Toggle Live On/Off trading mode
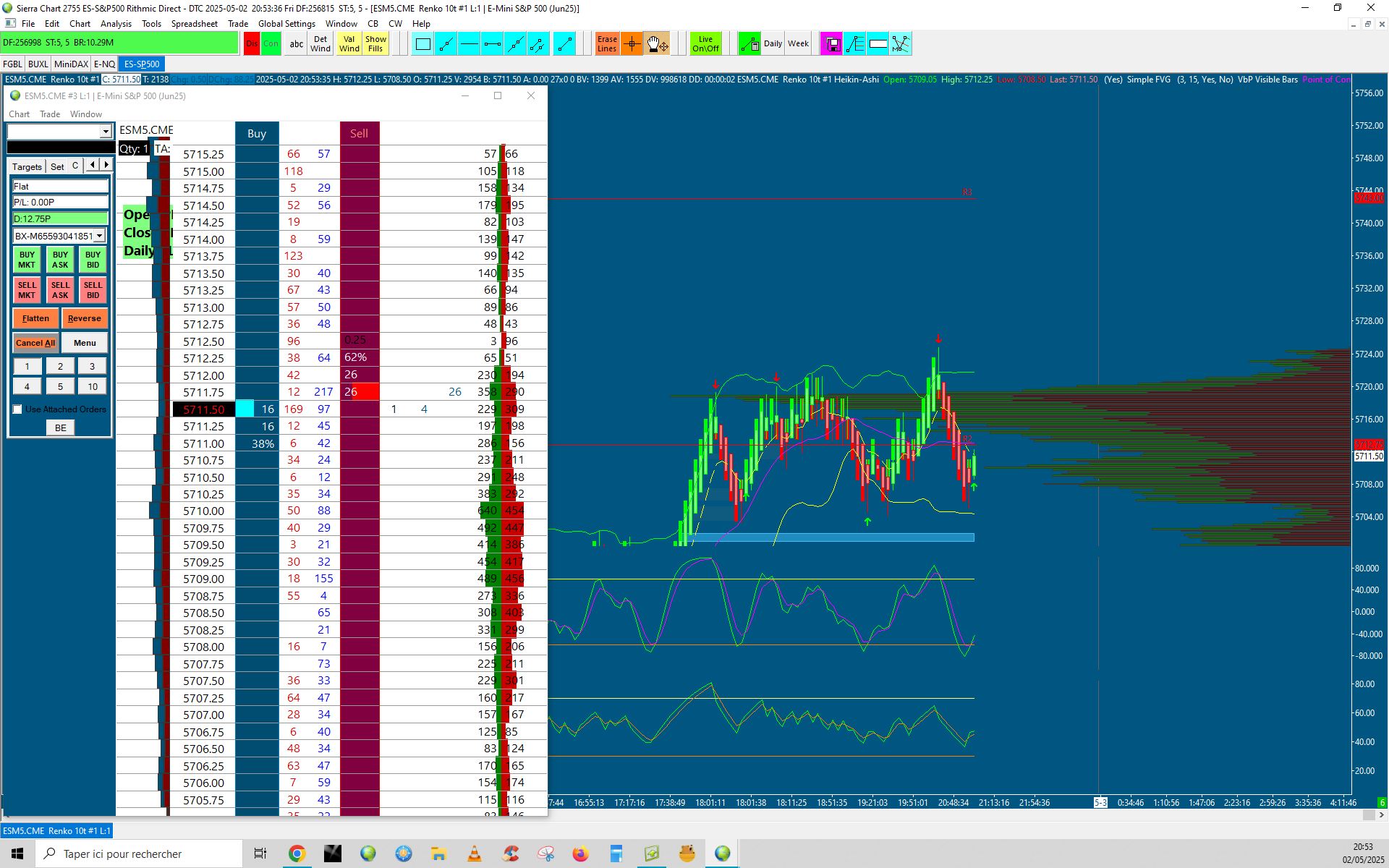The height and width of the screenshot is (868, 1389). coord(705,45)
